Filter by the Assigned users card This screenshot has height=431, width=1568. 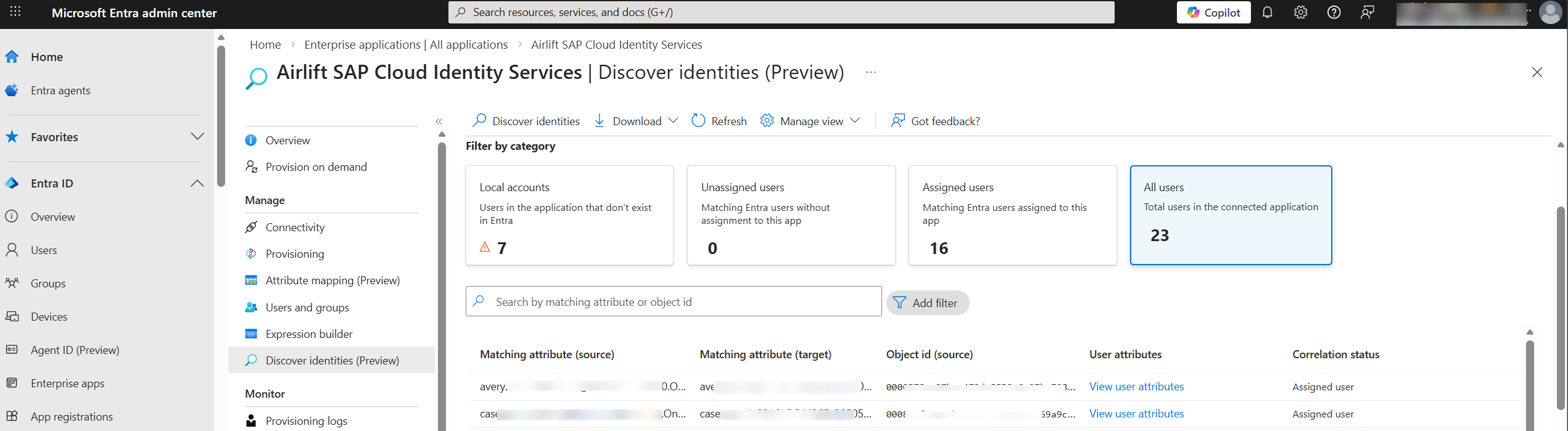pos(1012,215)
